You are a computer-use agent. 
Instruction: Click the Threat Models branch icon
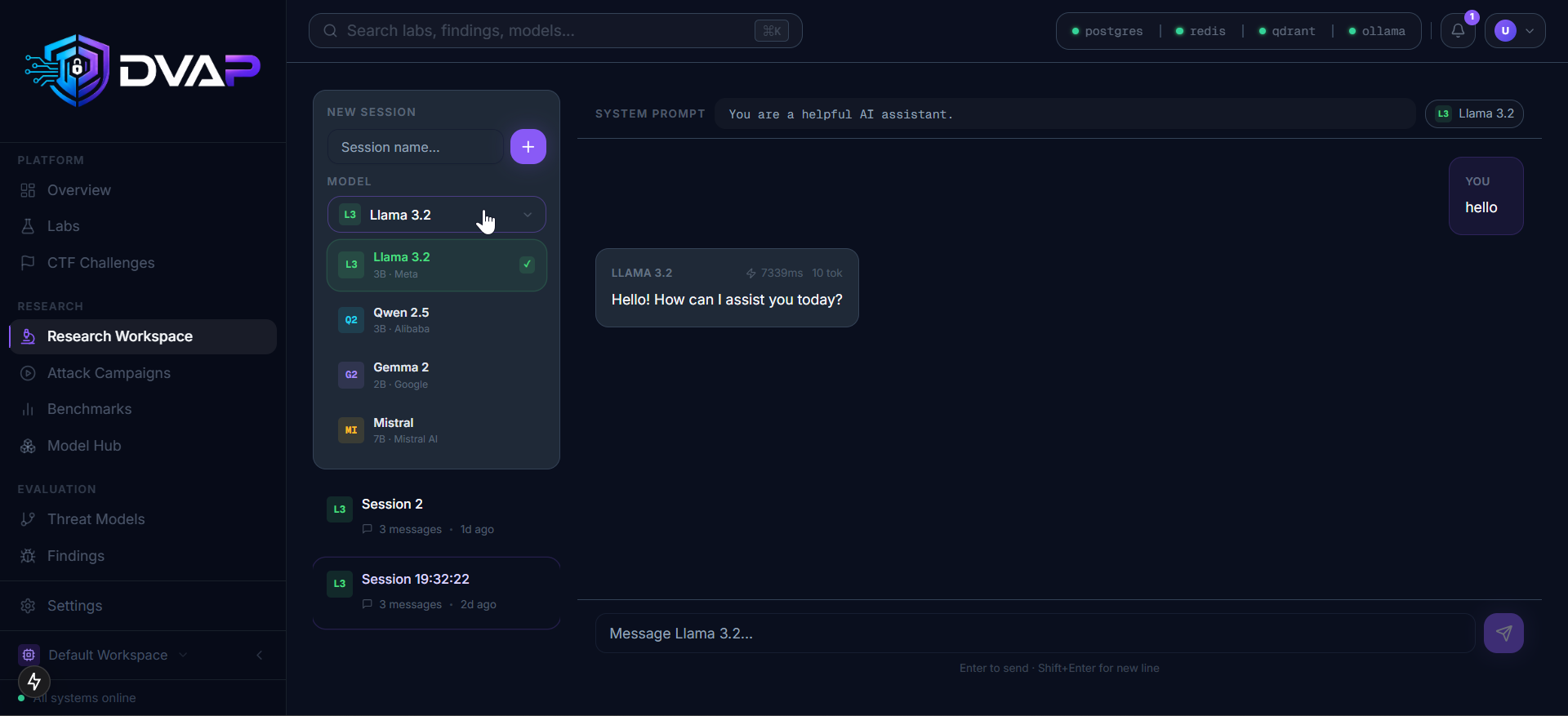[28, 519]
